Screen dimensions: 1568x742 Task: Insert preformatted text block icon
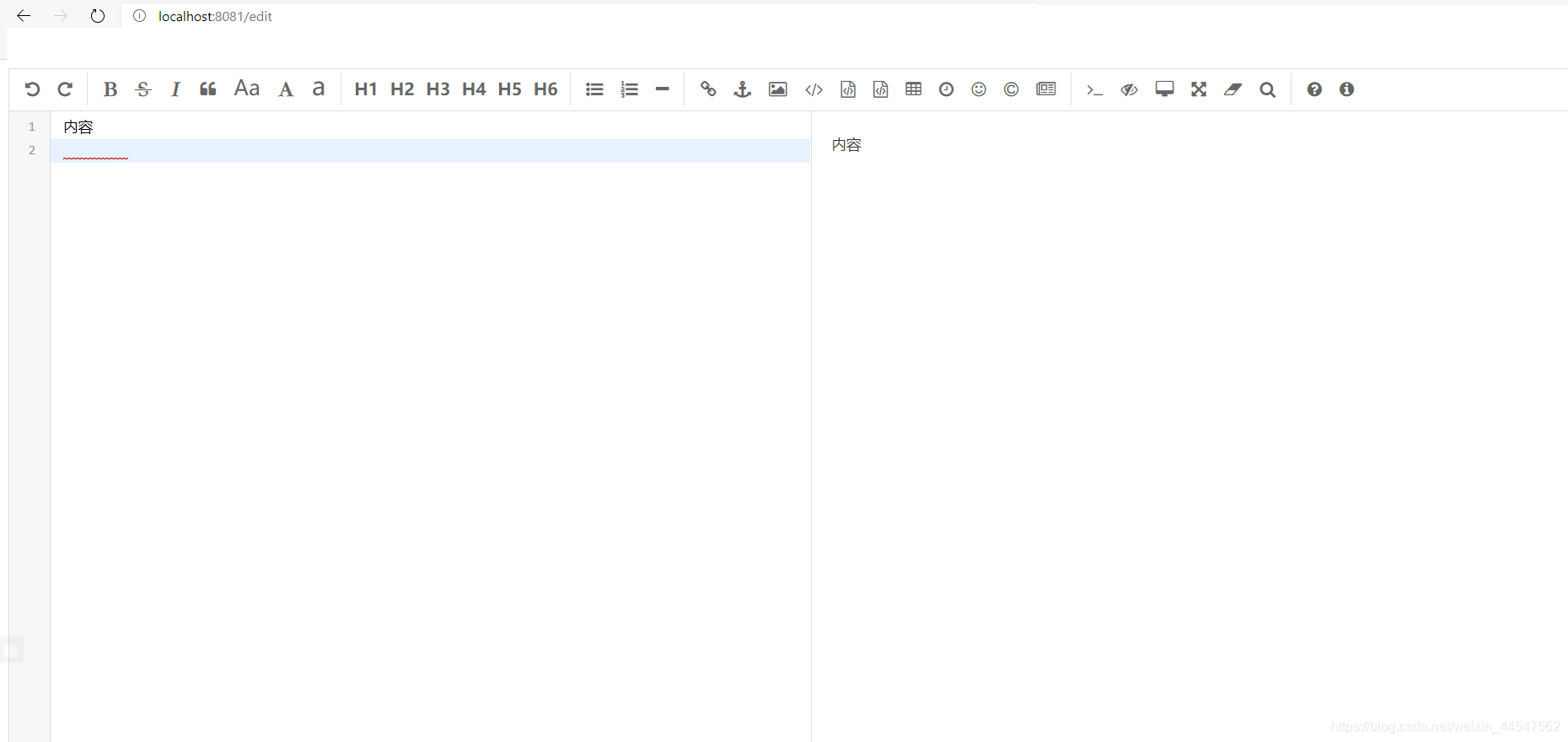[x=848, y=89]
